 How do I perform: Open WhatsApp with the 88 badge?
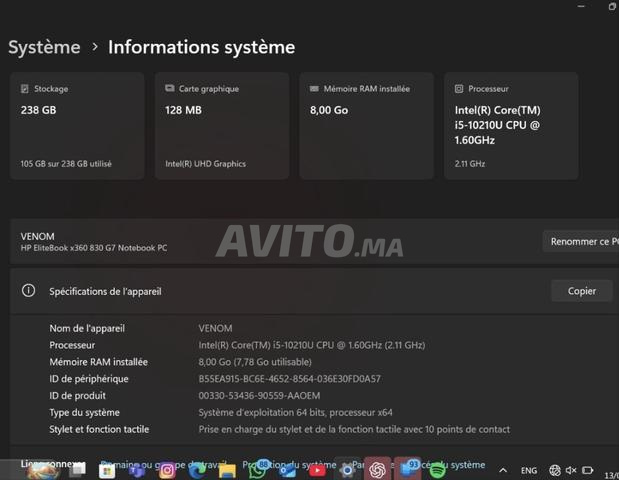coord(257,470)
